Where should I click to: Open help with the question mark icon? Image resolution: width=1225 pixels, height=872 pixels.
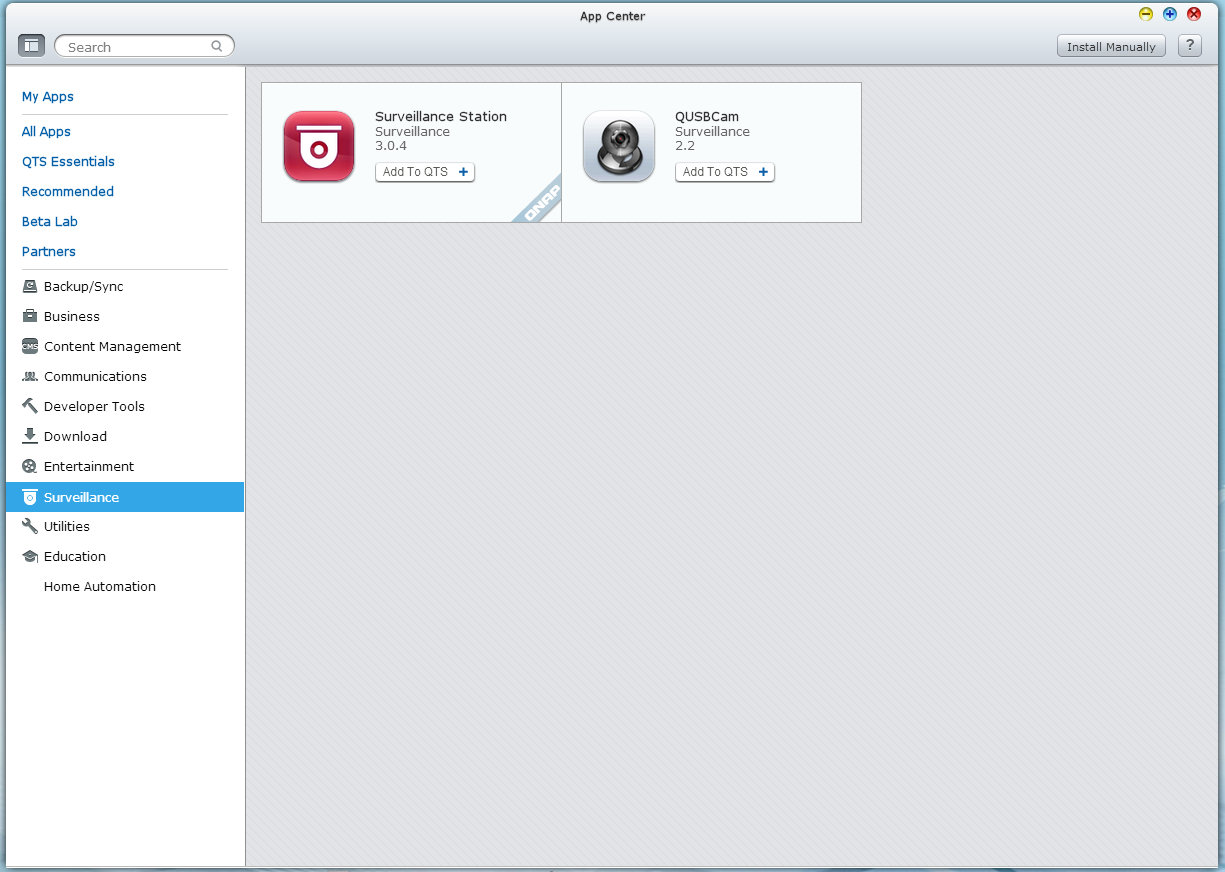click(x=1189, y=46)
